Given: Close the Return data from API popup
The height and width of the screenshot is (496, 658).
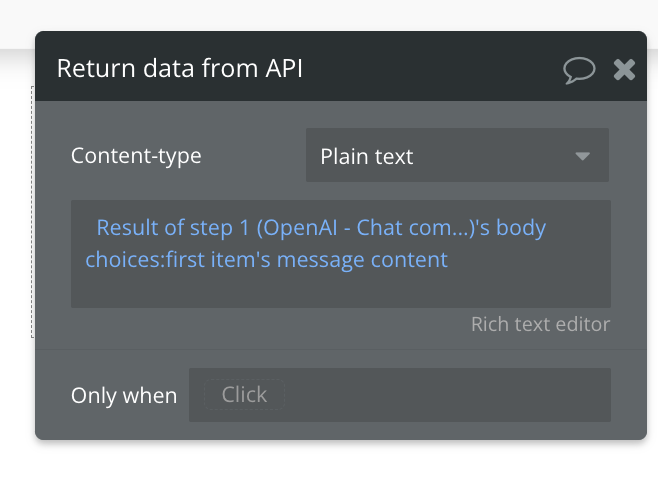Looking at the screenshot, I should tap(624, 69).
